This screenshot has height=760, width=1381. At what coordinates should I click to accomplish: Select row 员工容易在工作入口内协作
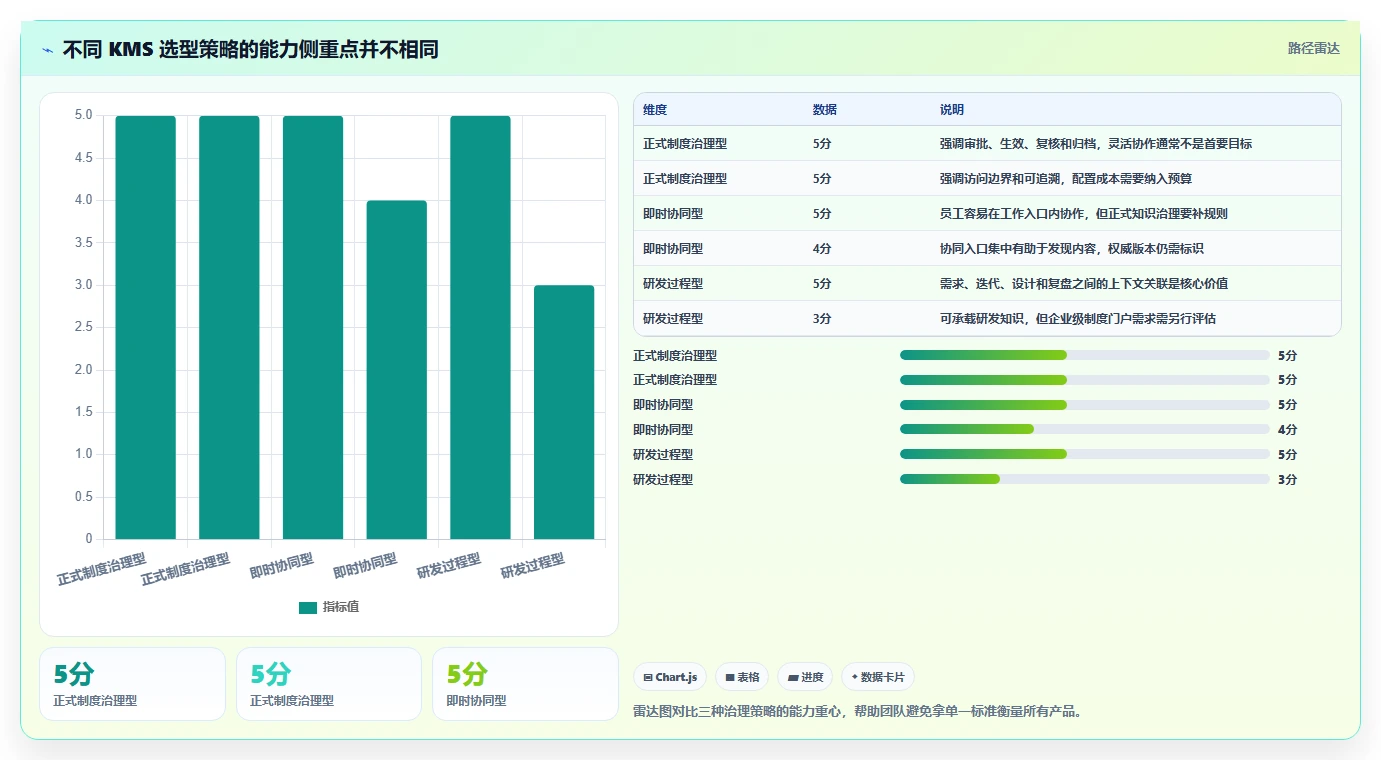[x=987, y=213]
